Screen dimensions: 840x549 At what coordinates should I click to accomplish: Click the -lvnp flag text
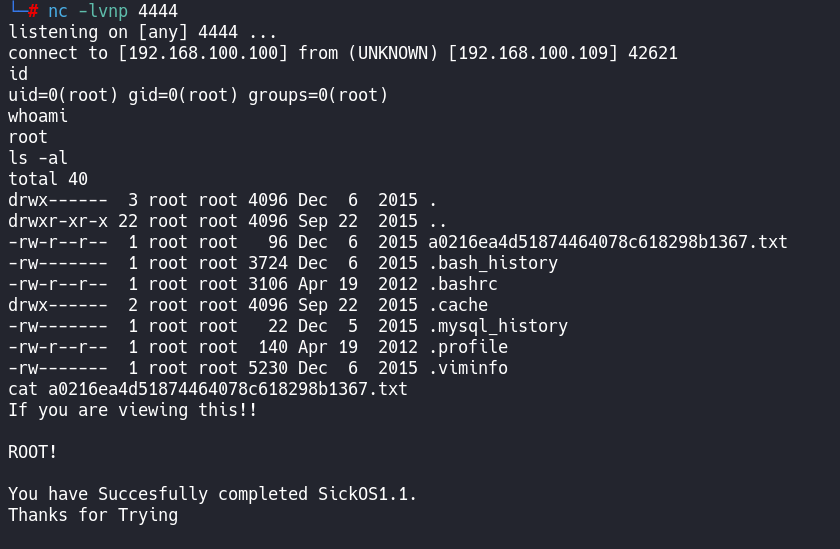103,11
